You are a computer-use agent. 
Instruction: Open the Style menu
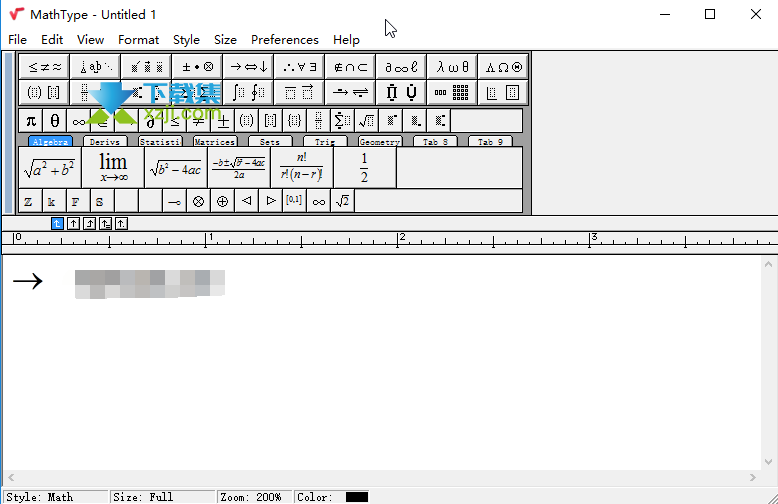pyautogui.click(x=186, y=40)
